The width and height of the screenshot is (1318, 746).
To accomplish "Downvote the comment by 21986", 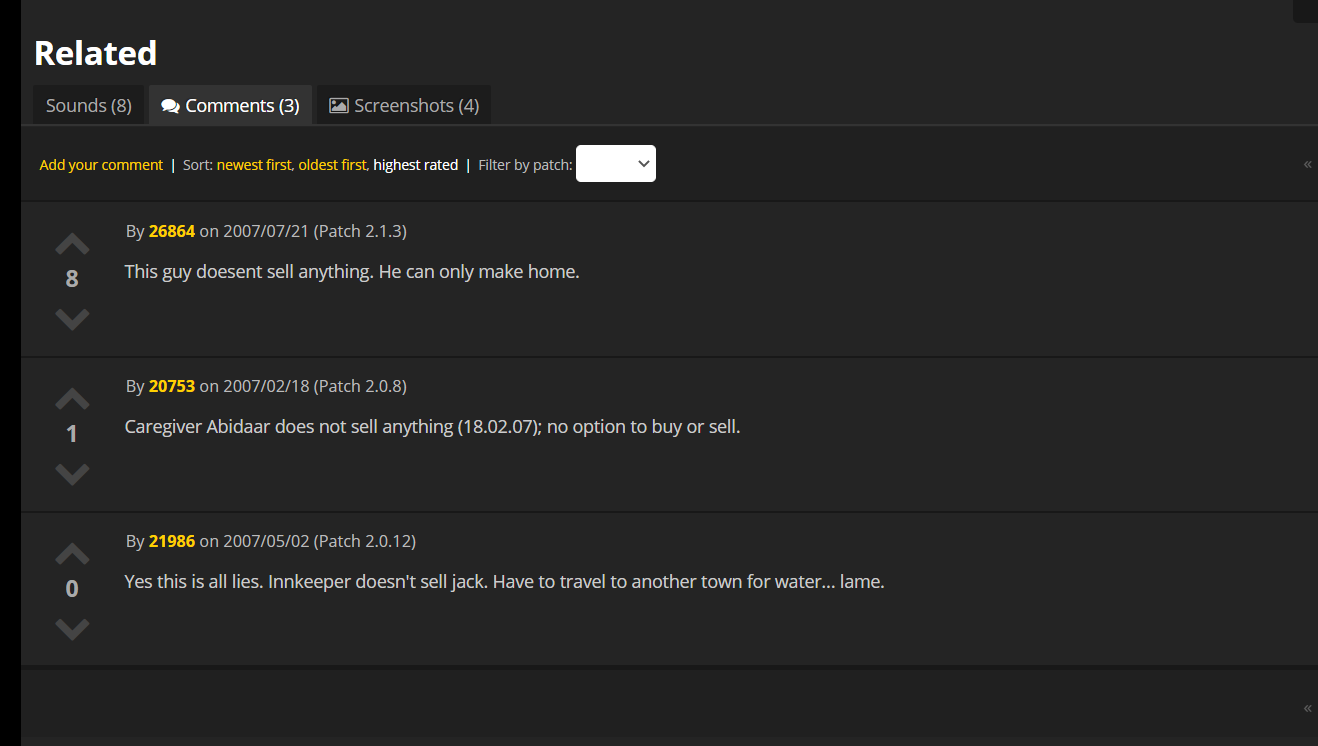I will (x=72, y=629).
